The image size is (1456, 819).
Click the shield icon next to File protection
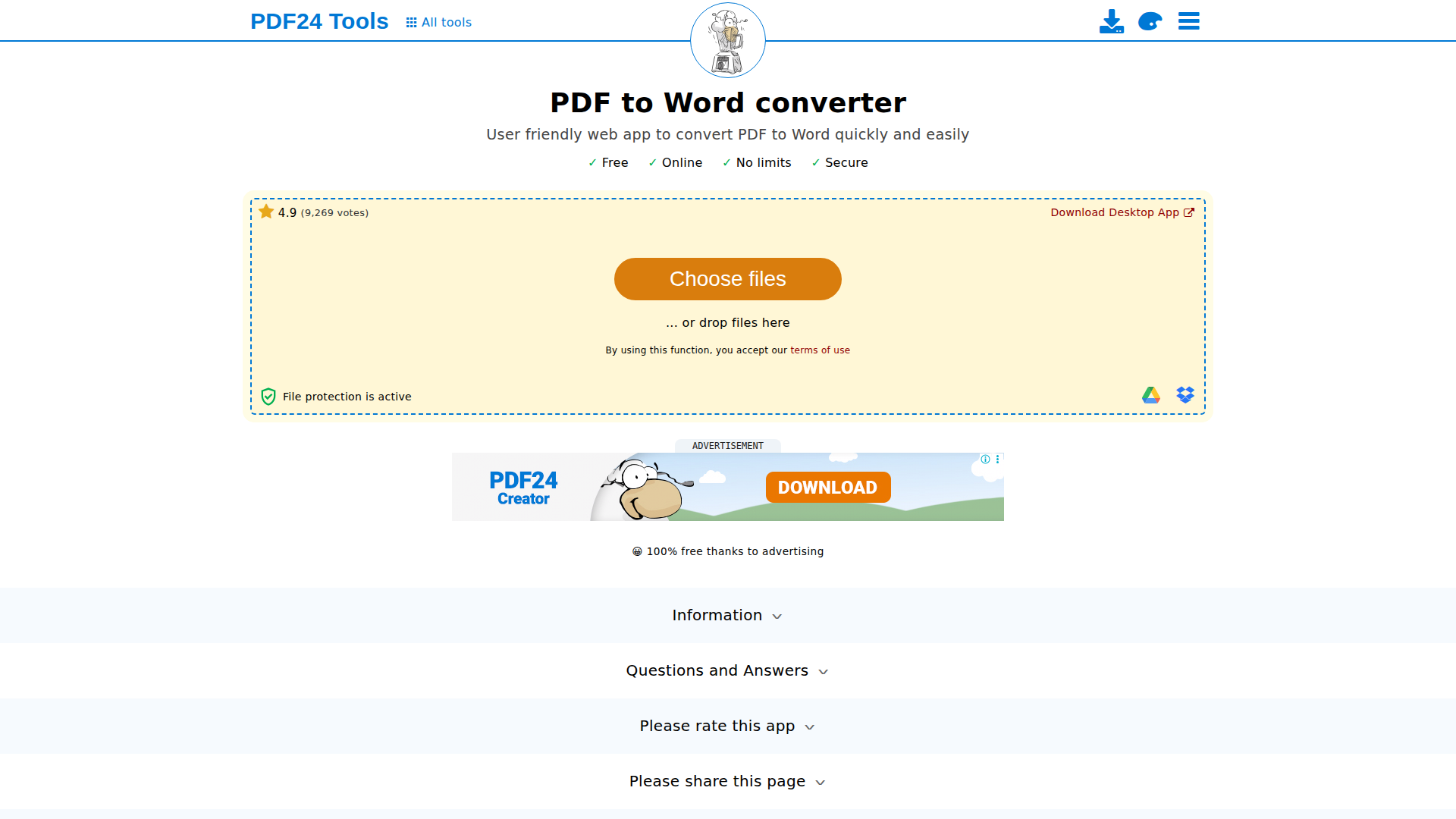coord(268,396)
